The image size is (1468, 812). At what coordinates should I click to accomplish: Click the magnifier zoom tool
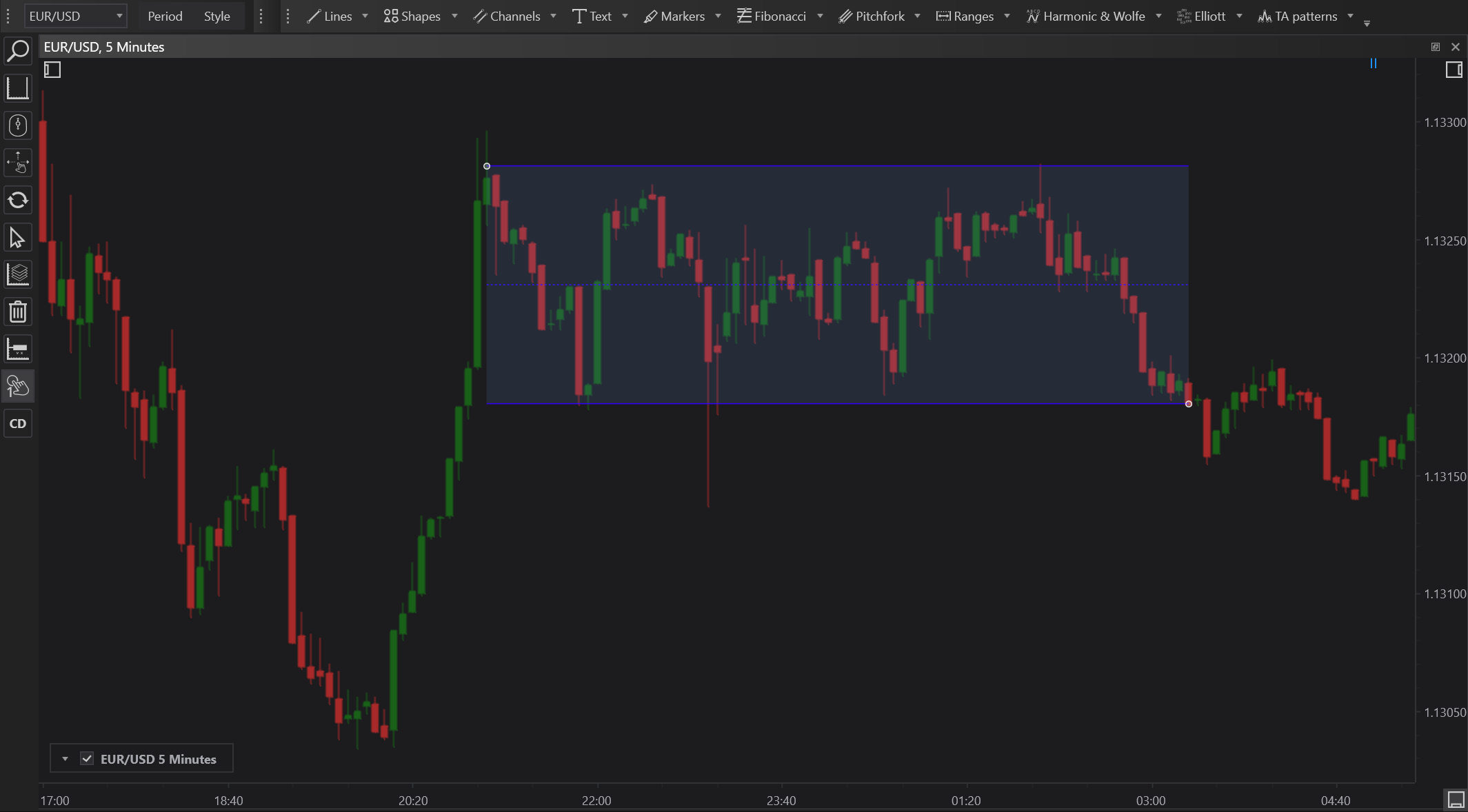[x=18, y=51]
